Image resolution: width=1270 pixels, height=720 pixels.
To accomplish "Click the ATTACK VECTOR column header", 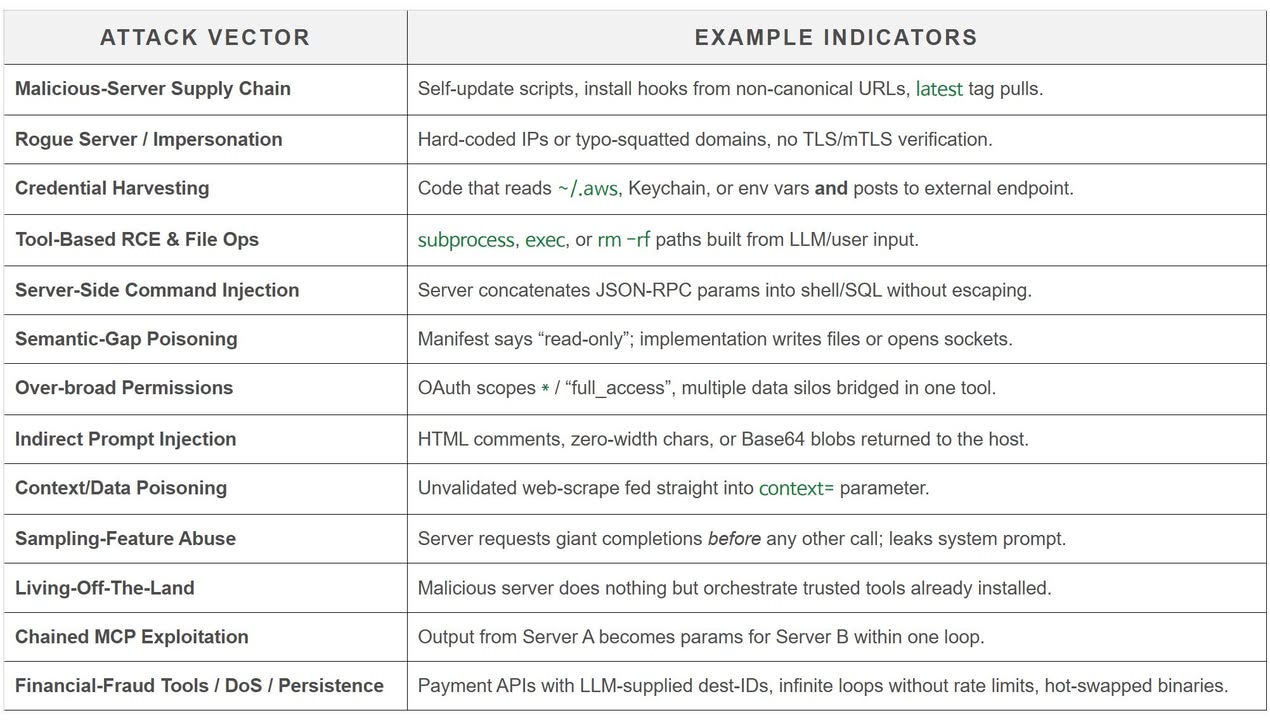I will click(x=205, y=38).
